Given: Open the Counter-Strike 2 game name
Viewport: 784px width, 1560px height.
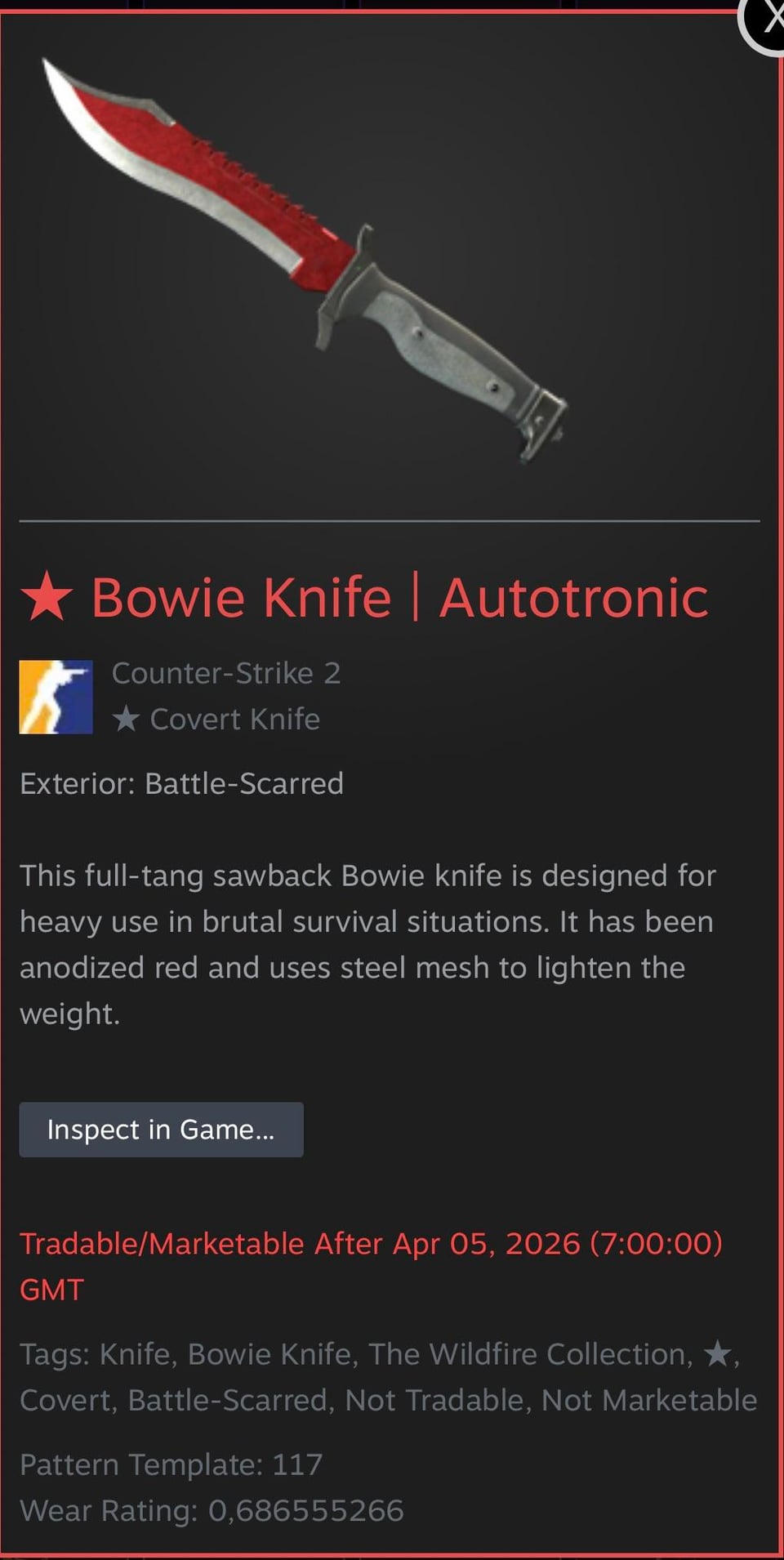Looking at the screenshot, I should (226, 673).
